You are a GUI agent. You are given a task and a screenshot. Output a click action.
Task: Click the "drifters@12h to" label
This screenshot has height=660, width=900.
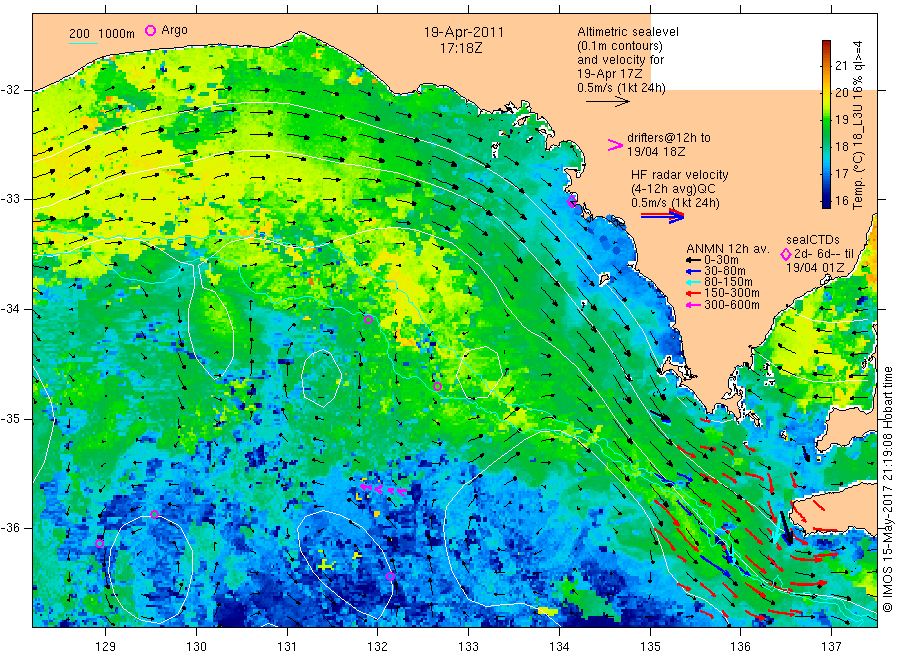[x=669, y=138]
